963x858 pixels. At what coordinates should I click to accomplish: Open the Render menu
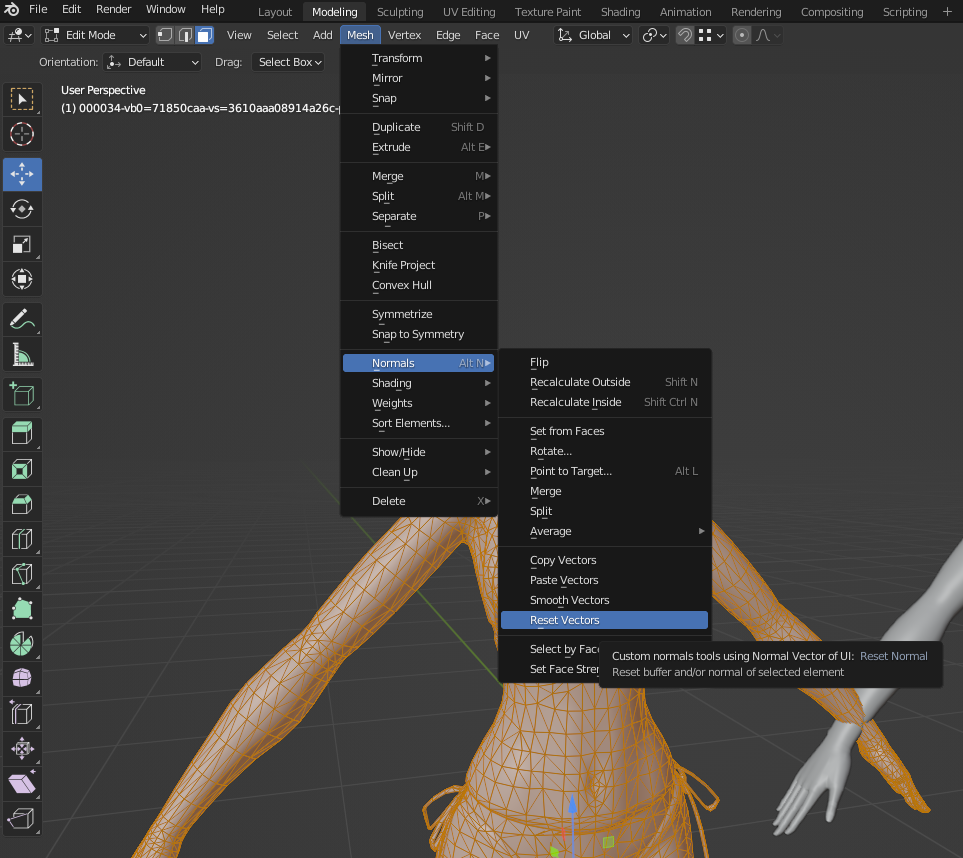(114, 9)
